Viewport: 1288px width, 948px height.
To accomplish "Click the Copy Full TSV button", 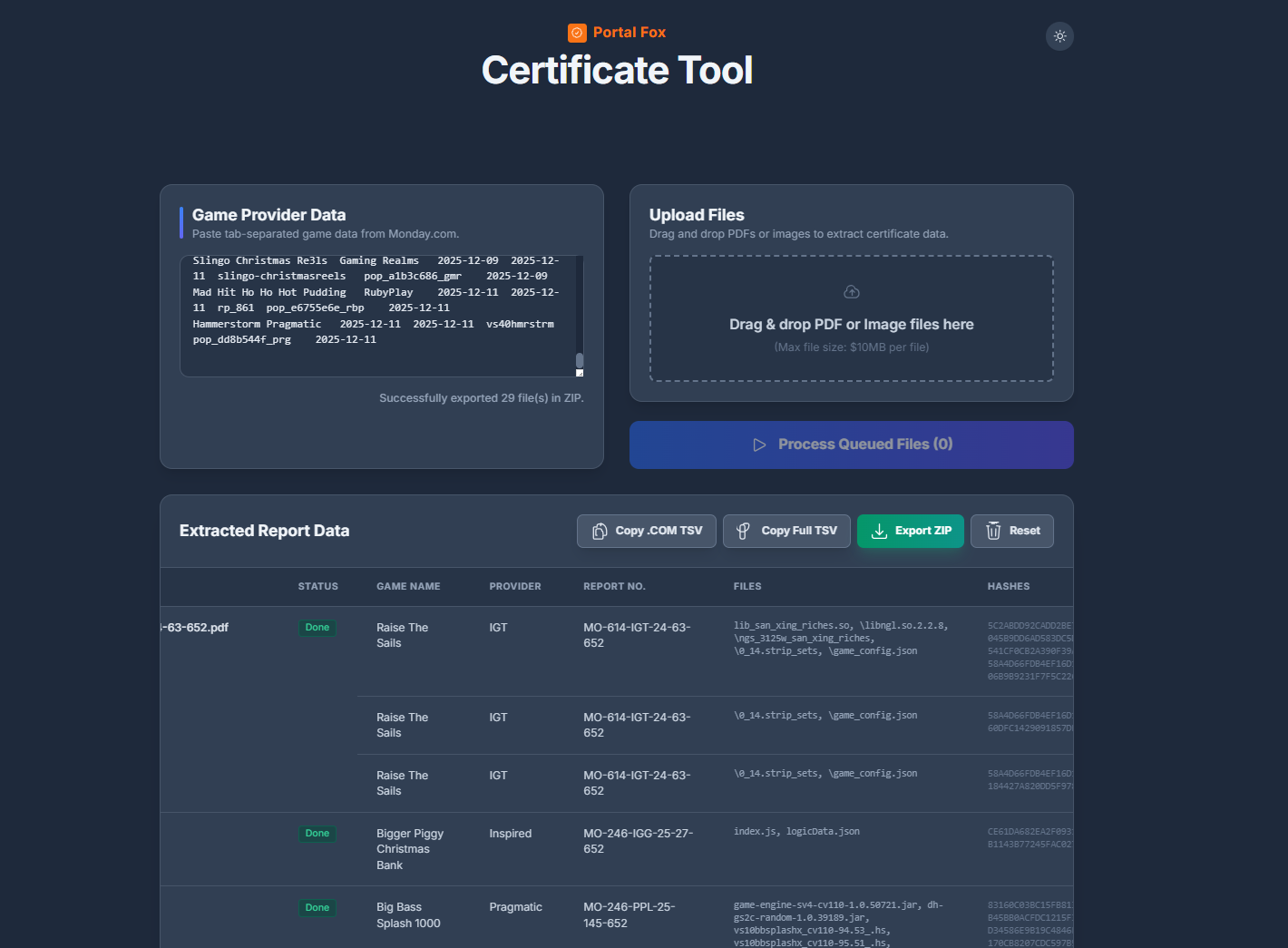I will coord(786,532).
